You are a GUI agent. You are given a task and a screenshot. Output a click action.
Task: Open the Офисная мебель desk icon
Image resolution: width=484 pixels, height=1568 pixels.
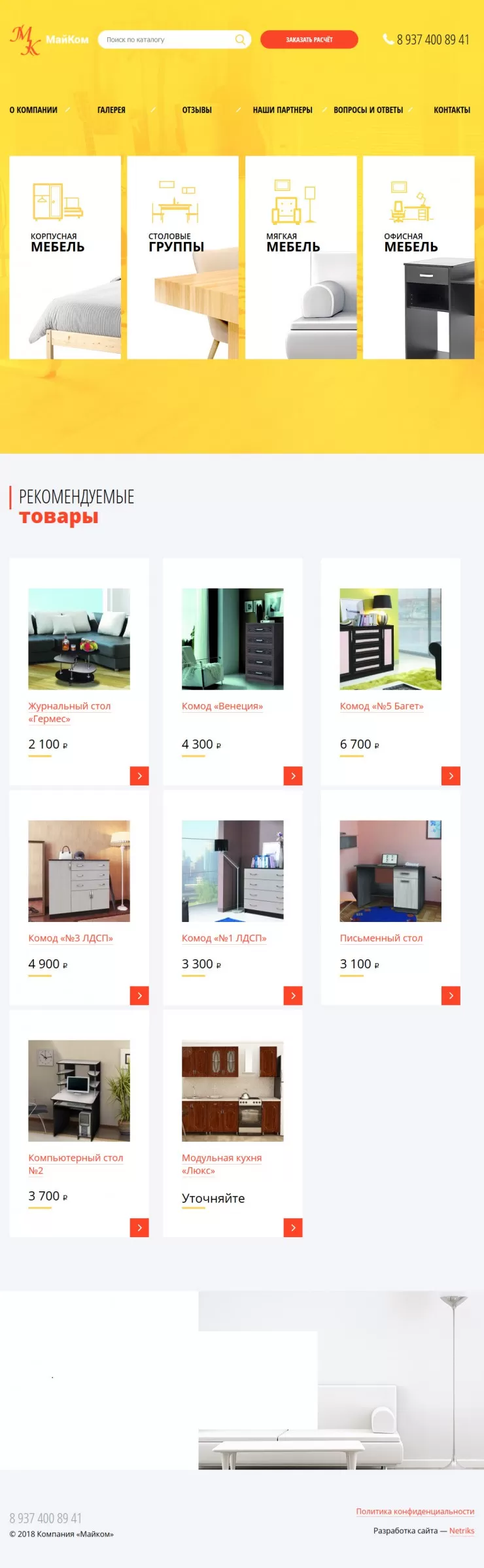point(411,201)
